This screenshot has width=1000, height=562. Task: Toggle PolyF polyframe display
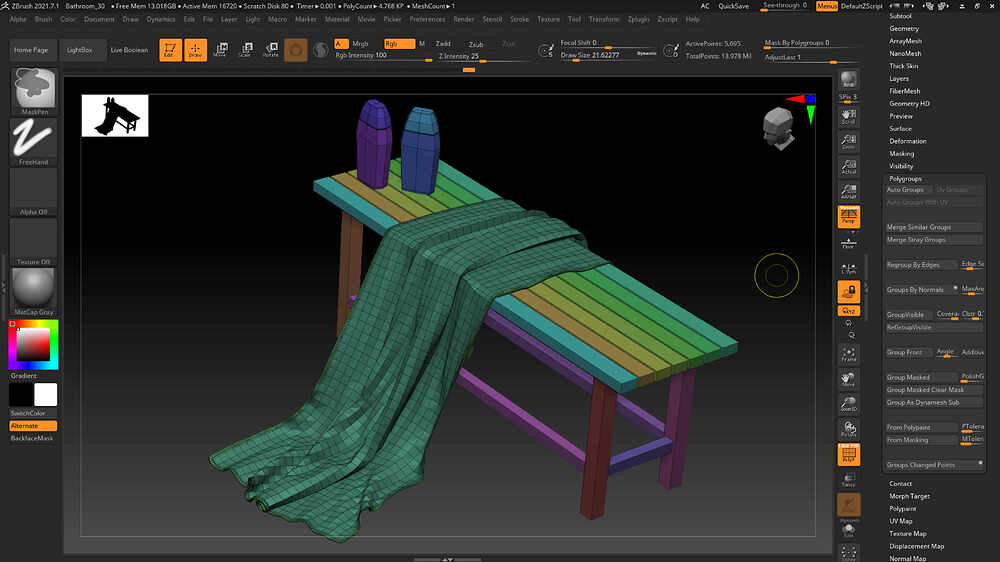coord(848,454)
